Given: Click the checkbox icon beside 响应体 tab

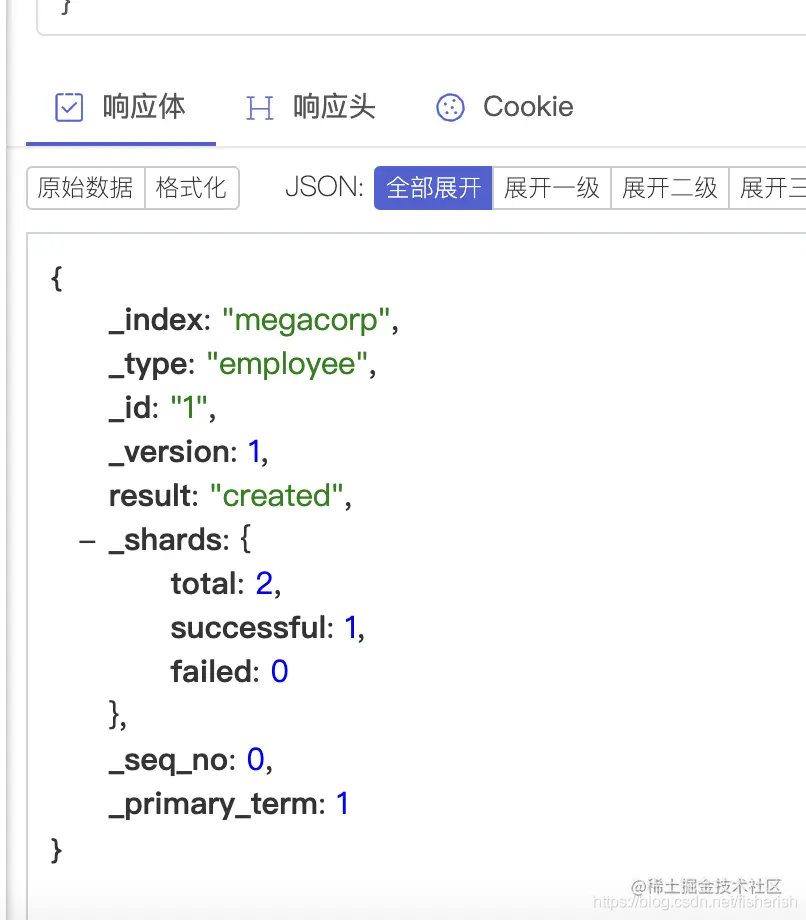Looking at the screenshot, I should point(68,106).
